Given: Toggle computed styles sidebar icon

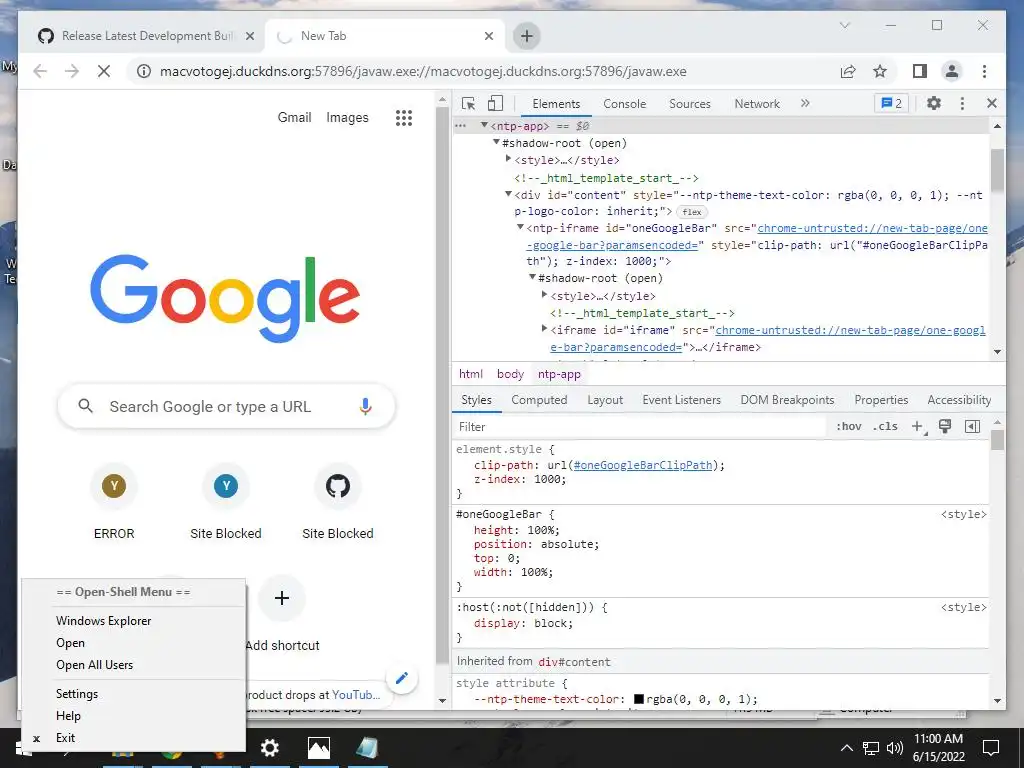Looking at the screenshot, I should pyautogui.click(x=972, y=426).
